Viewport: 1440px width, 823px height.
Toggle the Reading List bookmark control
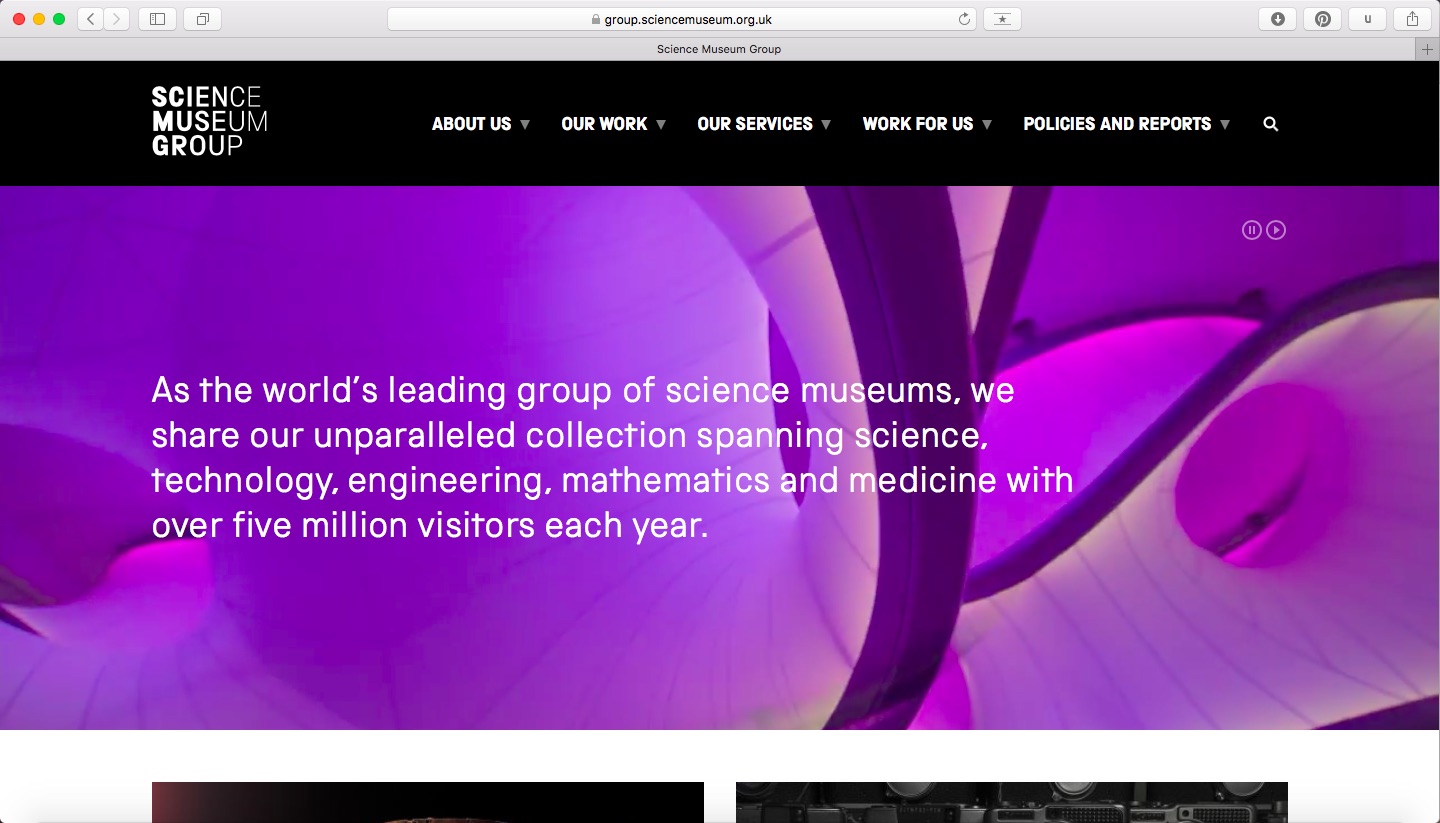(x=1002, y=18)
